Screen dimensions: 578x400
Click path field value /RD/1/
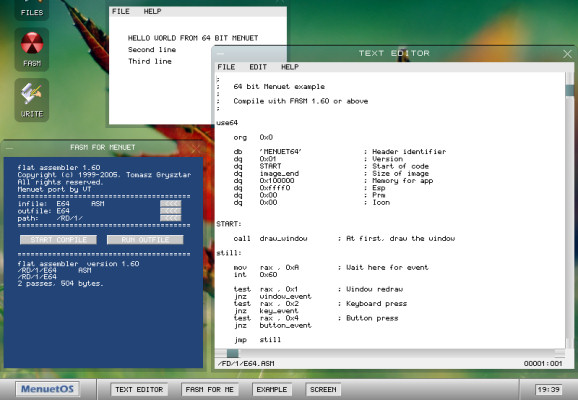pos(69,218)
